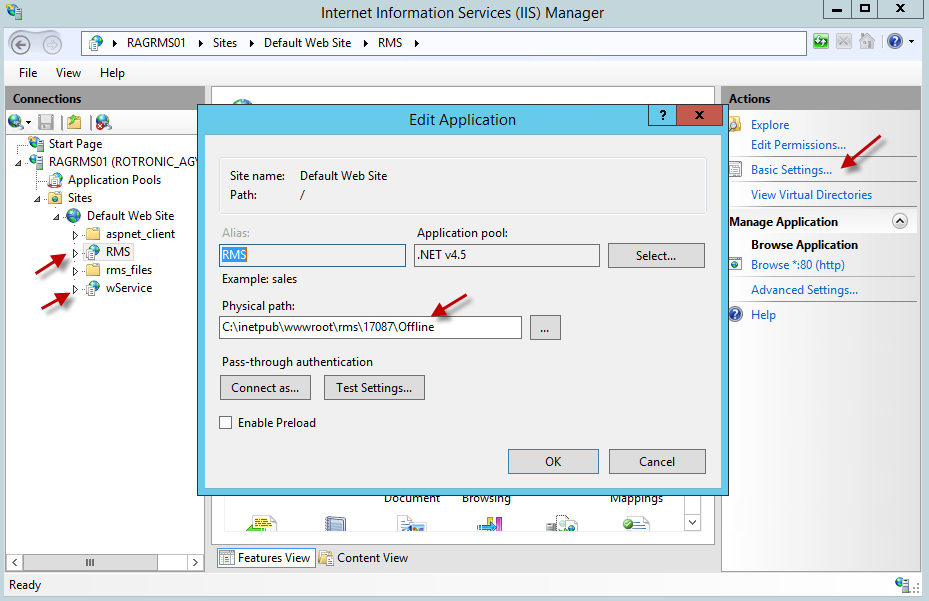Open the View menu
The width and height of the screenshot is (929, 601).
point(68,72)
